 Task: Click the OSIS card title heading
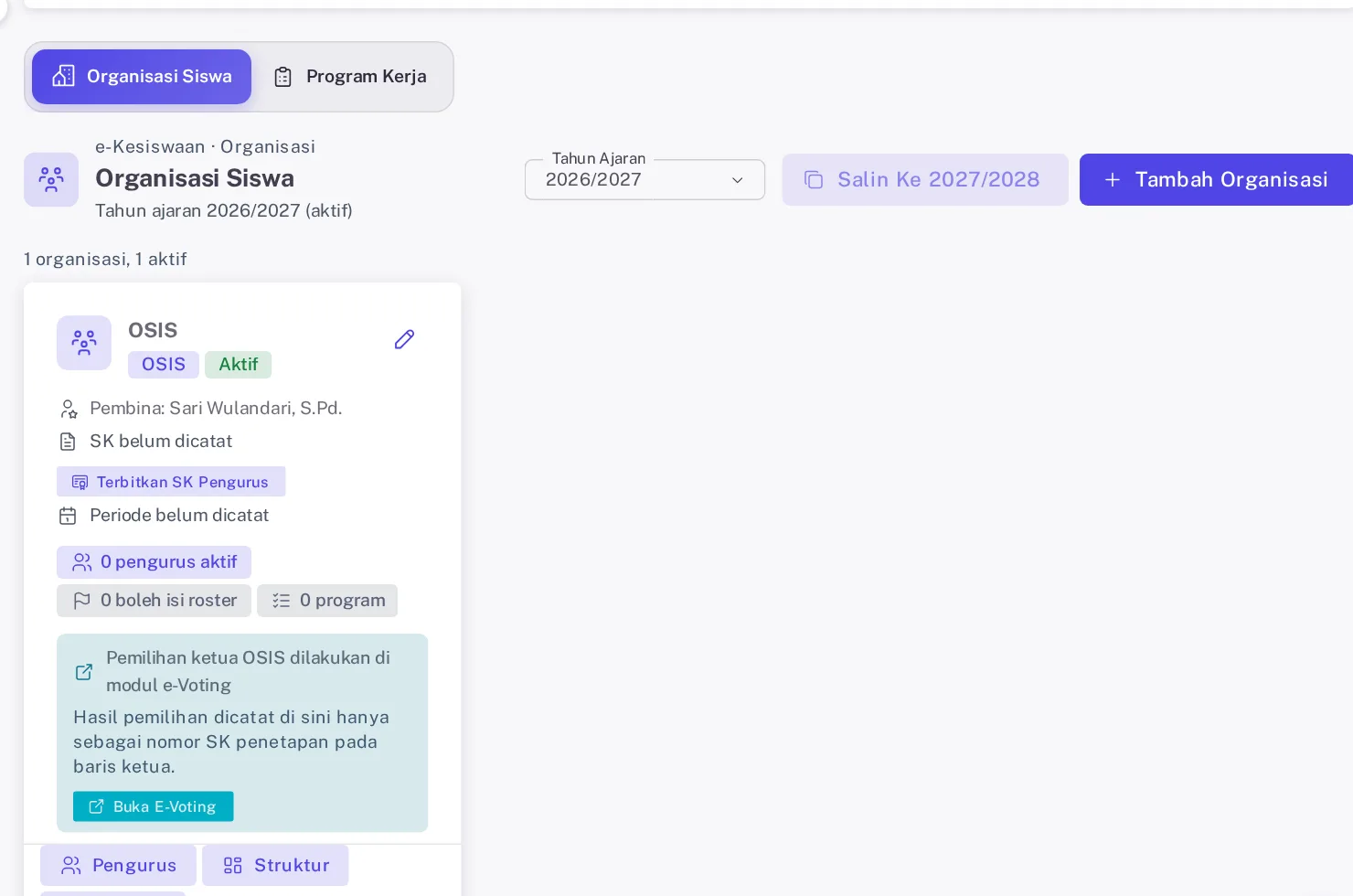pyautogui.click(x=153, y=330)
